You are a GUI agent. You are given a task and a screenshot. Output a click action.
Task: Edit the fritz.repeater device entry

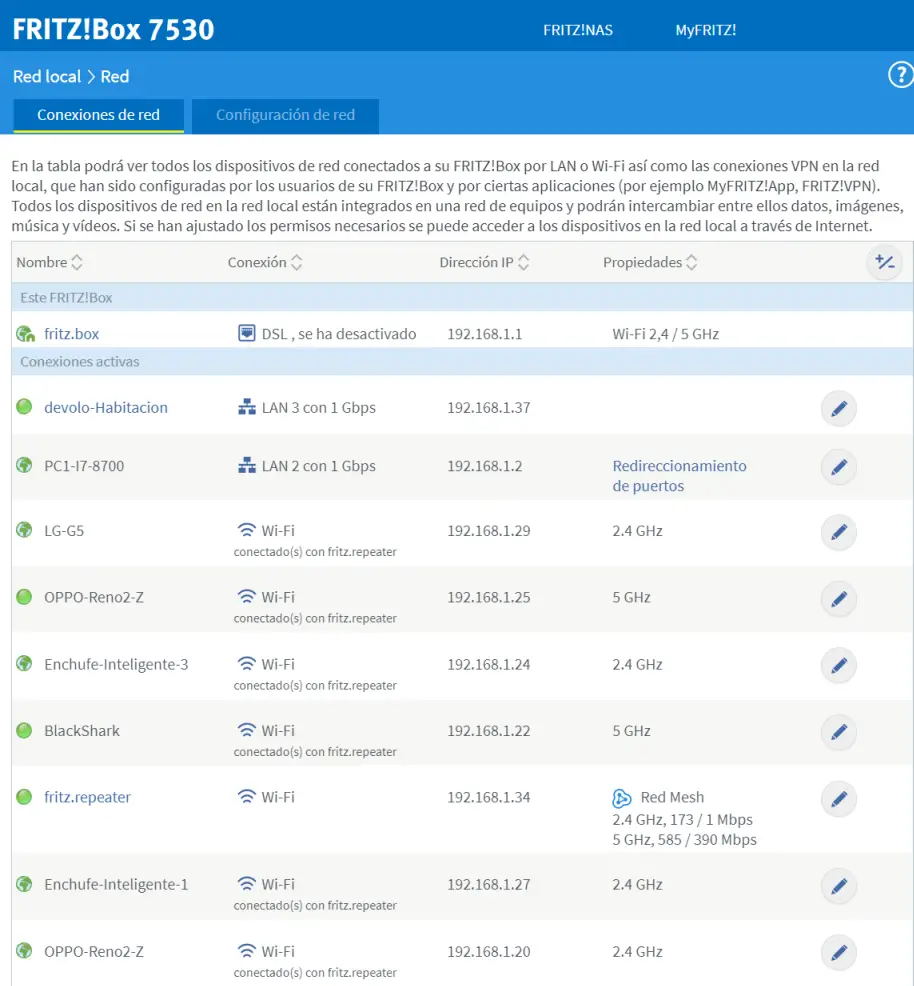[839, 799]
